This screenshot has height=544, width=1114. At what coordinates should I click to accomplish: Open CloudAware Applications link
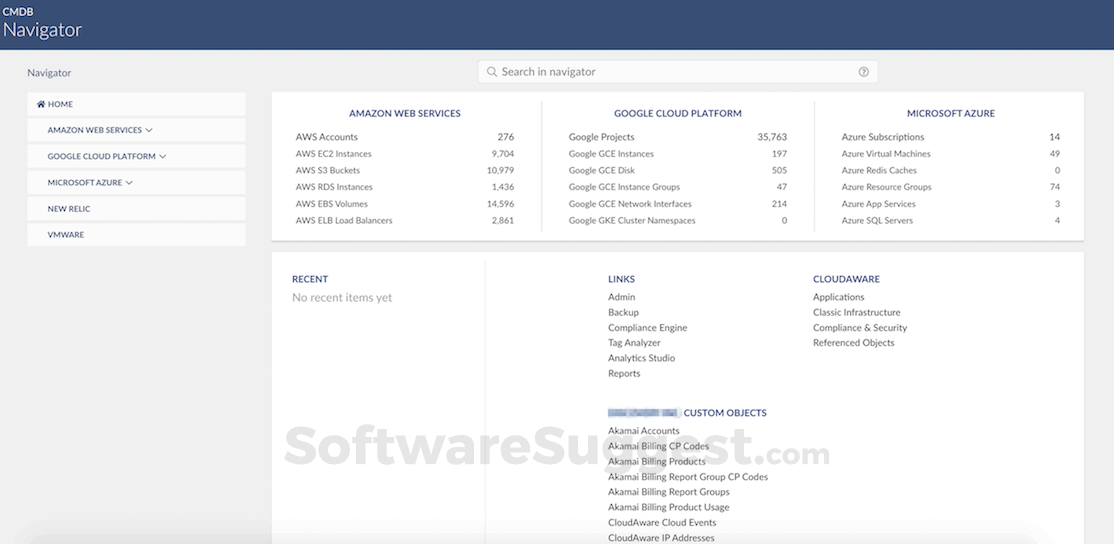(838, 297)
